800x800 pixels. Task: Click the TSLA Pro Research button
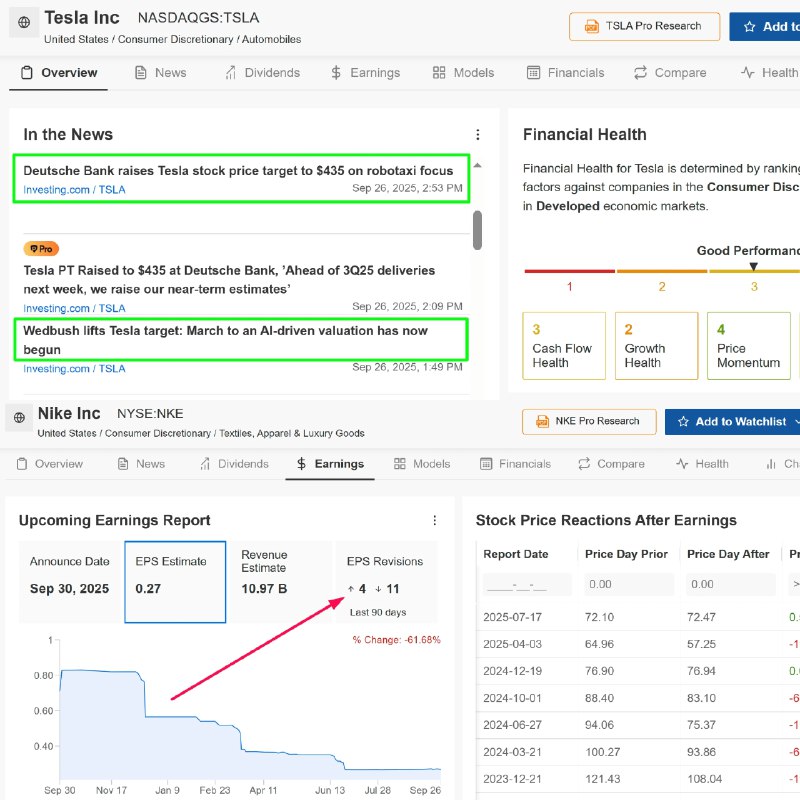tap(644, 26)
